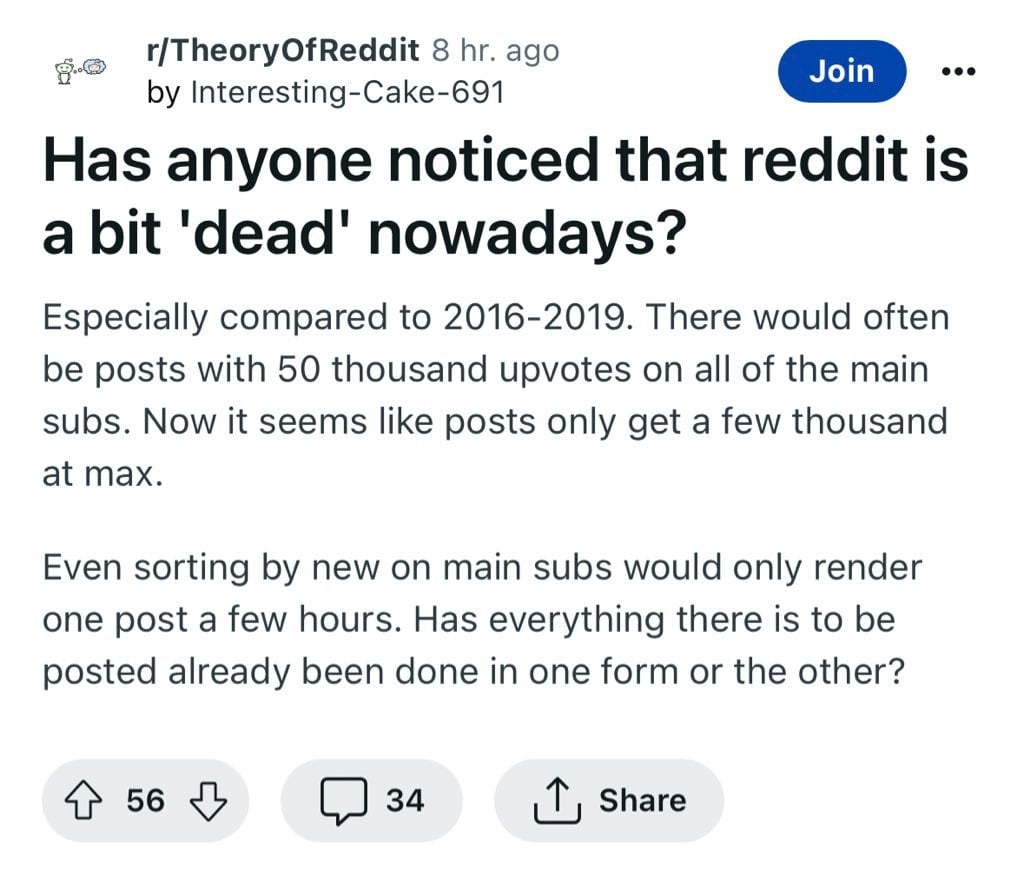Click the first paragraph starting 'Especially compared'
The width and height of the screenshot is (1024, 876).
click(x=496, y=395)
